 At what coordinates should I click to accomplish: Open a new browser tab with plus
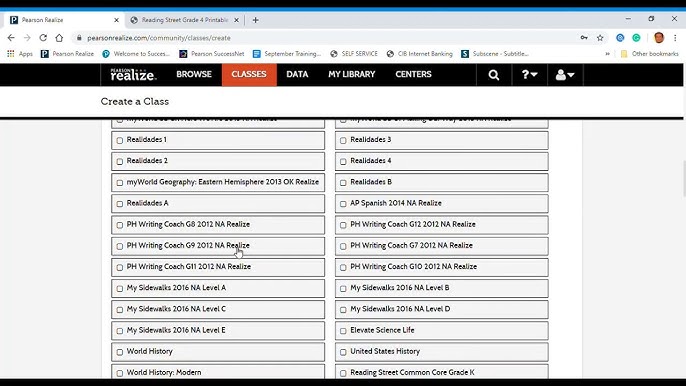pyautogui.click(x=256, y=20)
